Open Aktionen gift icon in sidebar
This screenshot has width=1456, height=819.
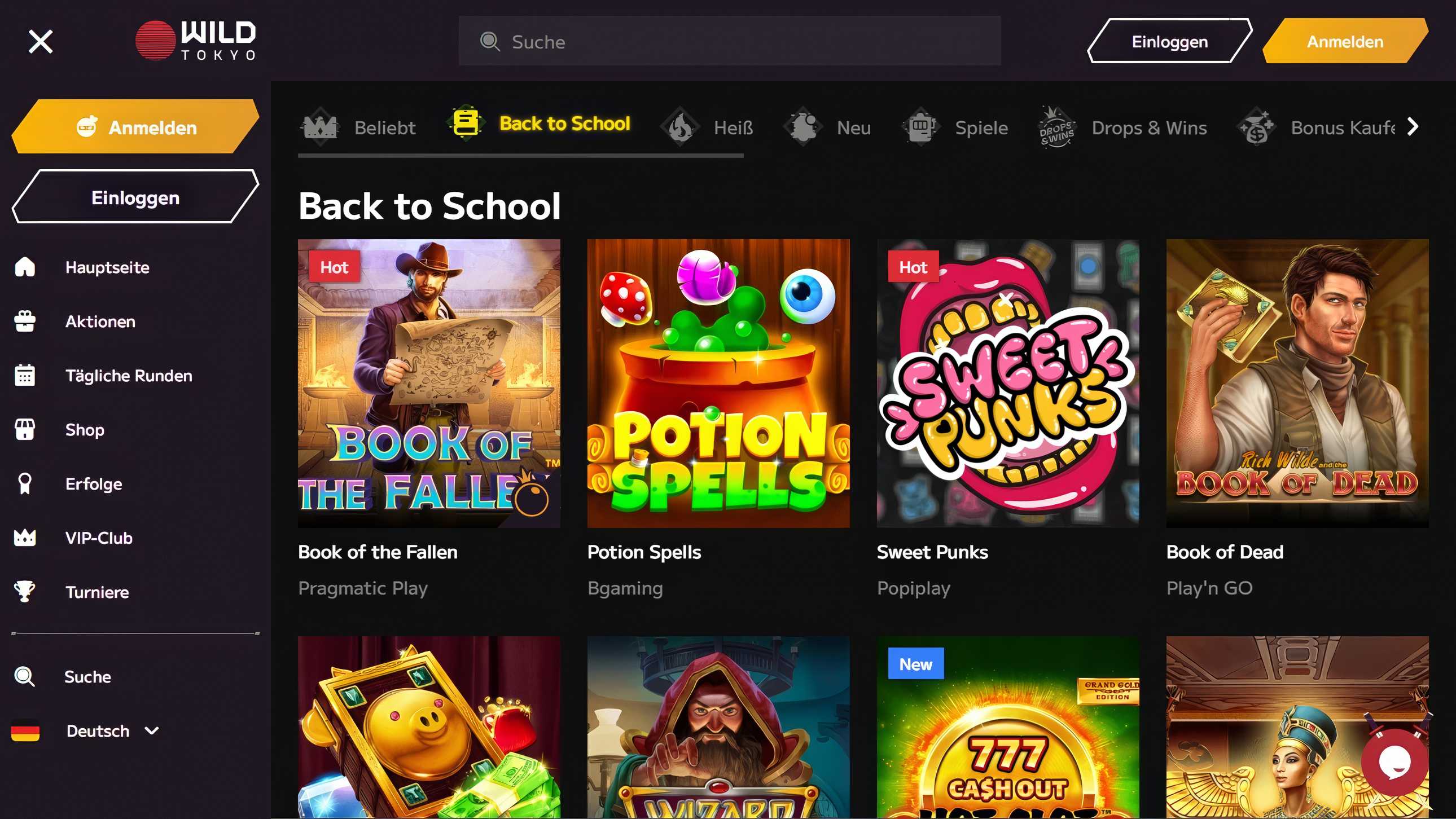point(25,322)
